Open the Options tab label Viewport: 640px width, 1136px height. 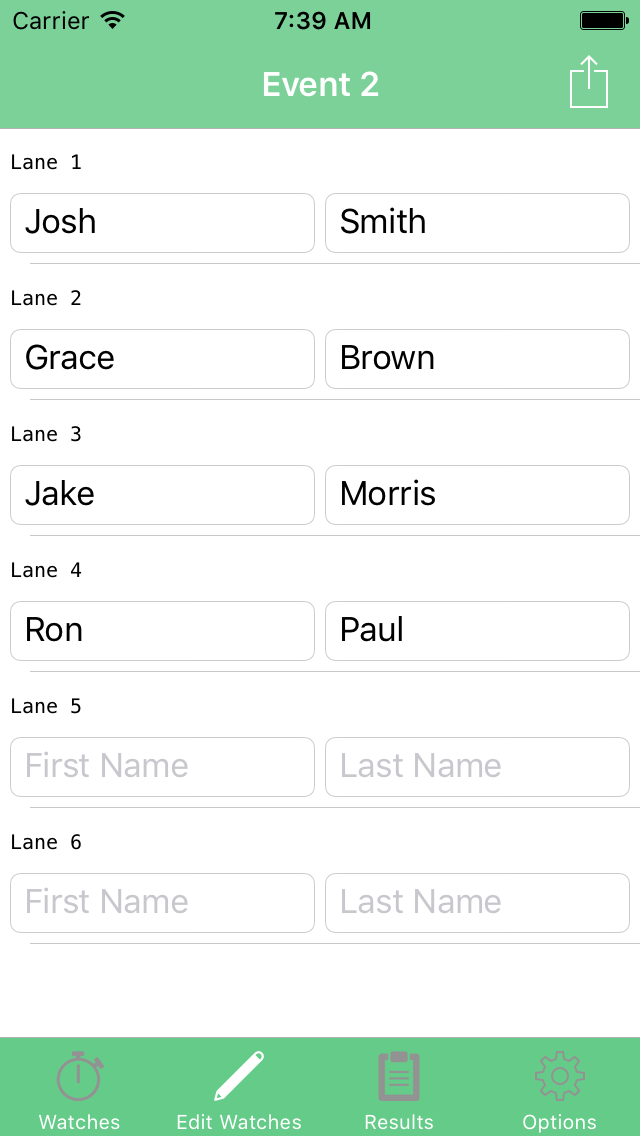(x=559, y=1122)
